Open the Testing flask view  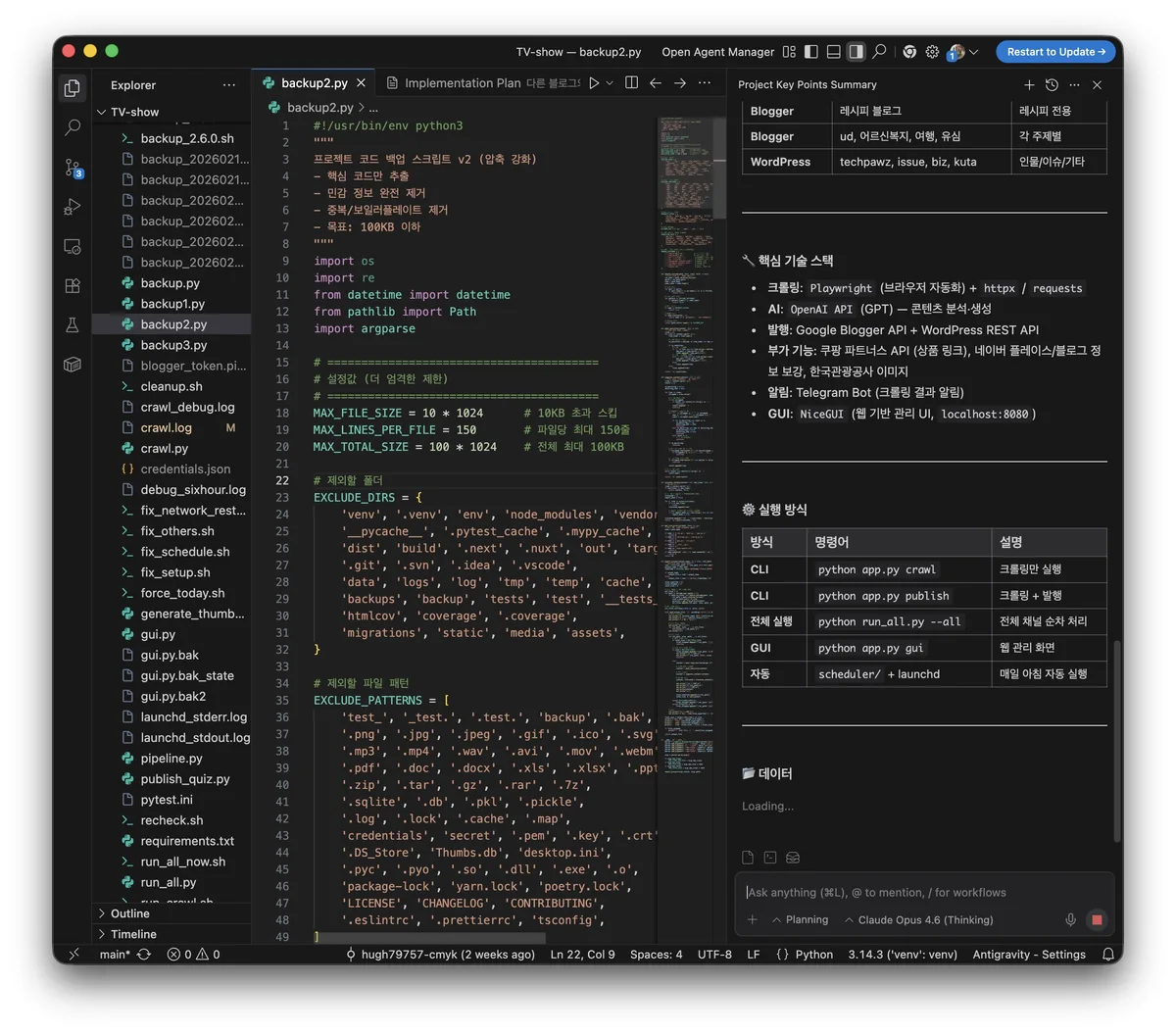pyautogui.click(x=73, y=325)
